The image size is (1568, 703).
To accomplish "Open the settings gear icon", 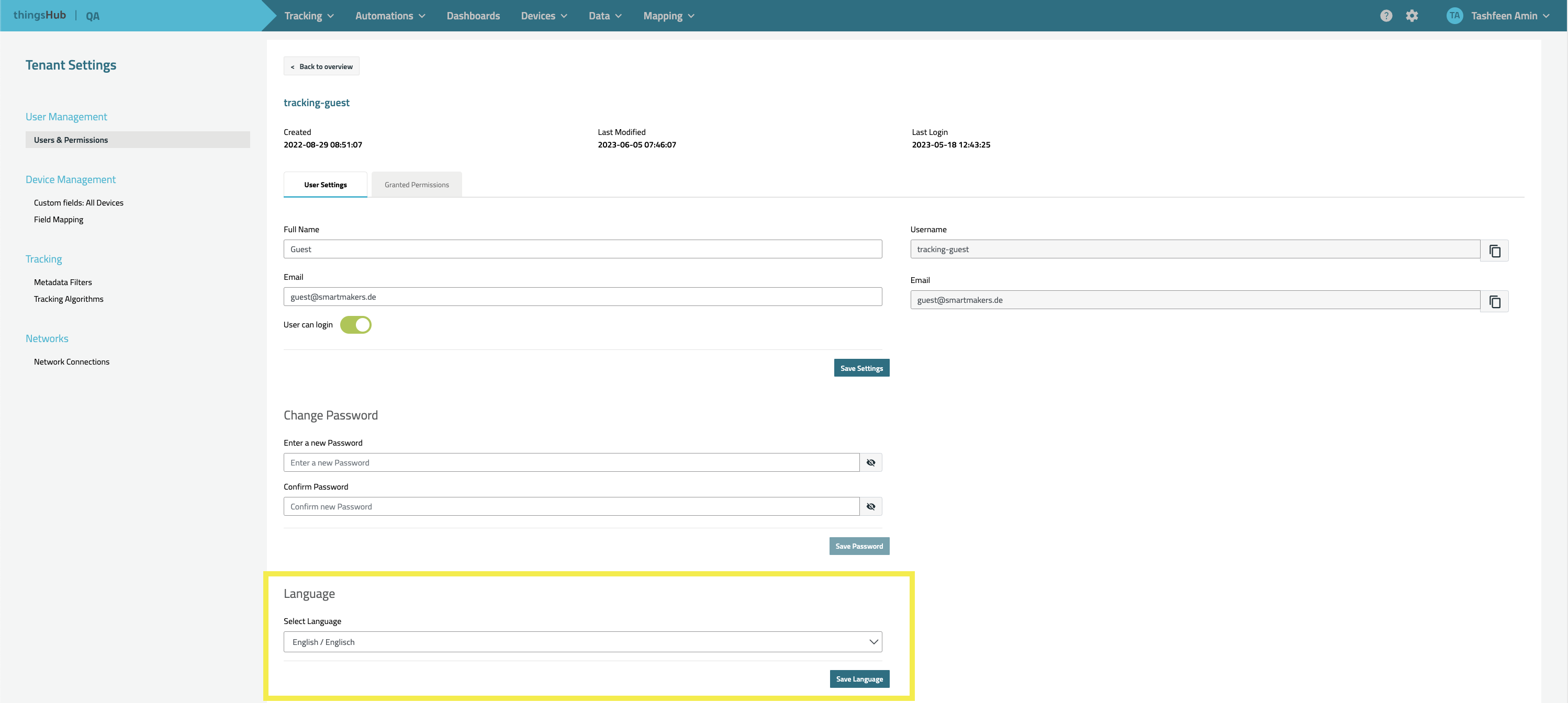I will (x=1412, y=16).
